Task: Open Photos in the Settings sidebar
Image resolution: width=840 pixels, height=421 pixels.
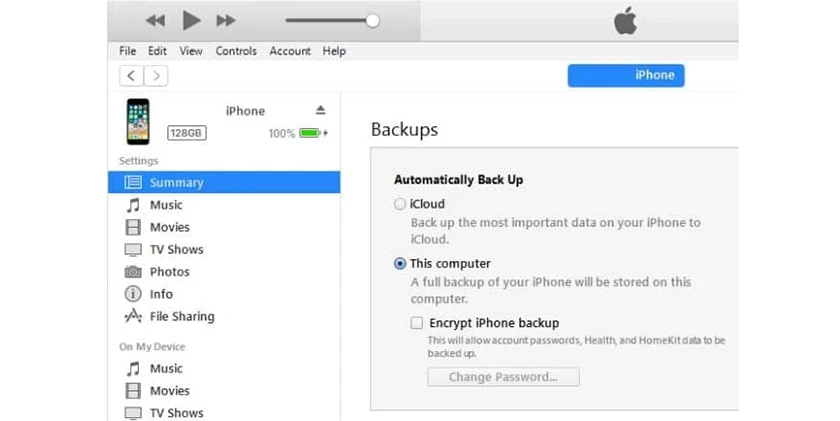Action: click(169, 272)
